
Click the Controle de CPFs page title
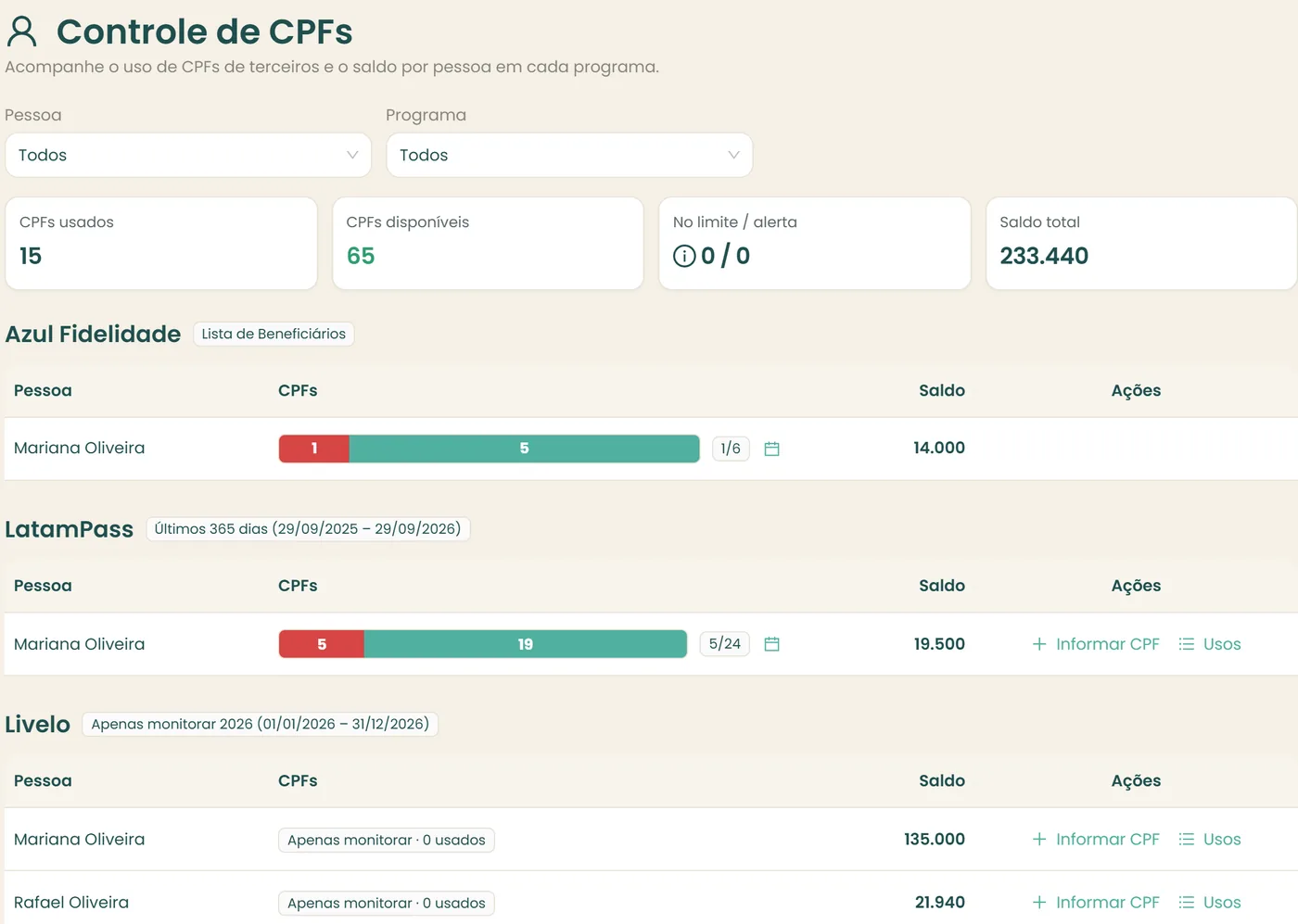coord(205,32)
